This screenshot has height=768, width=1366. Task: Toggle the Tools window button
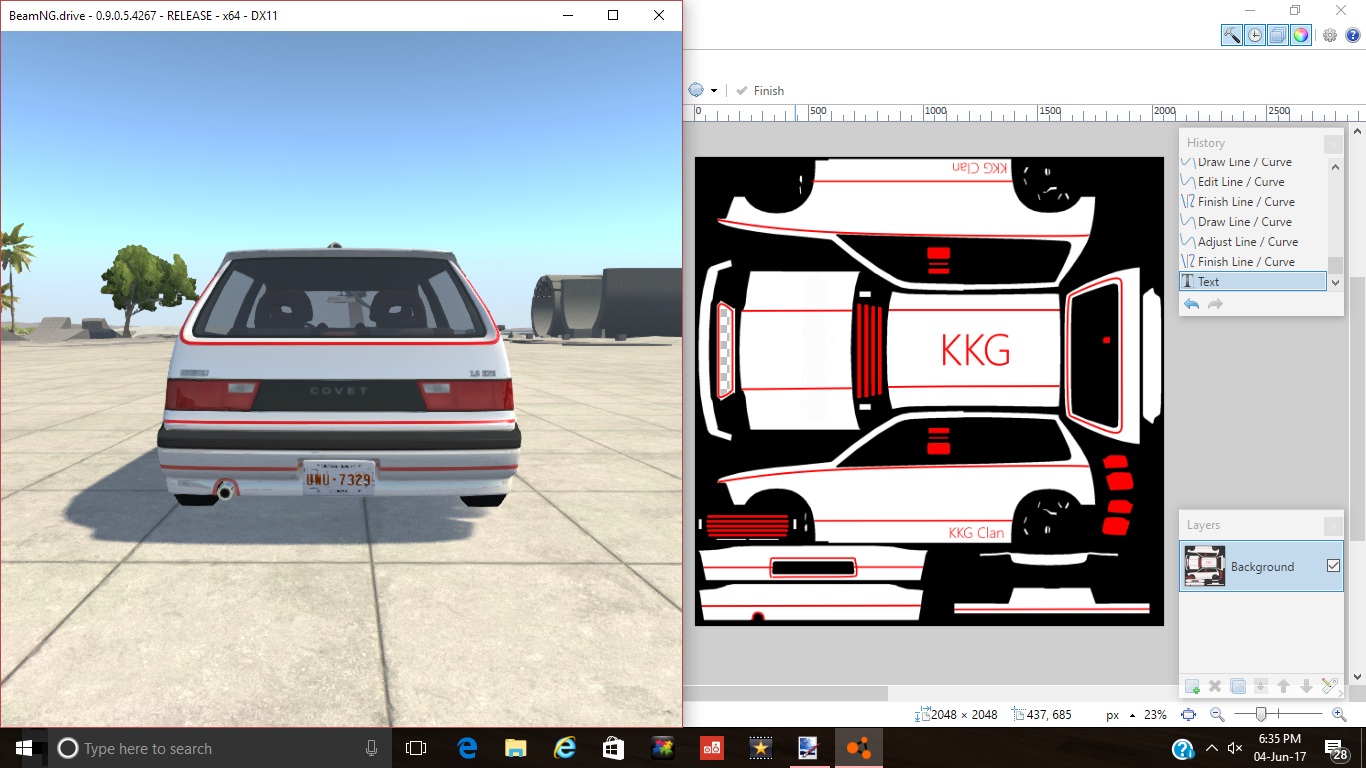point(1231,35)
